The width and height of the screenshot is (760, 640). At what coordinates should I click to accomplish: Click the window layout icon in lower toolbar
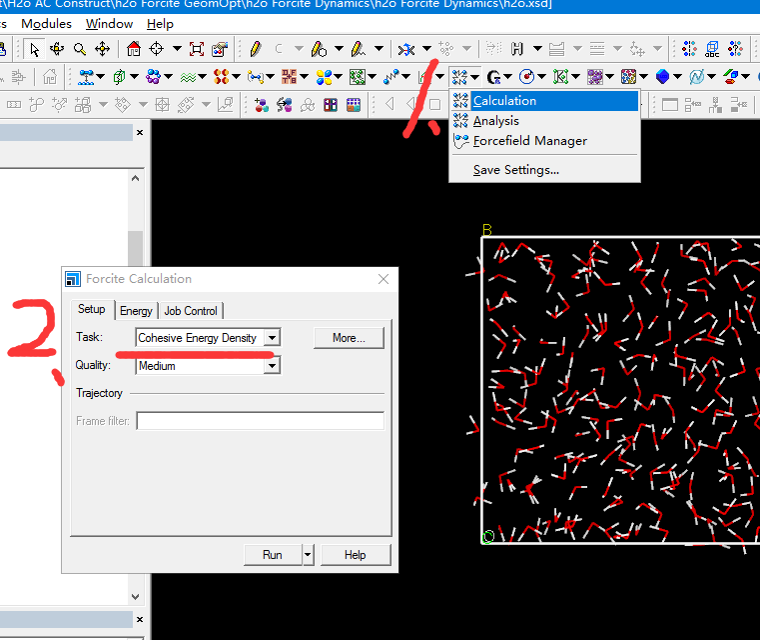(670, 104)
